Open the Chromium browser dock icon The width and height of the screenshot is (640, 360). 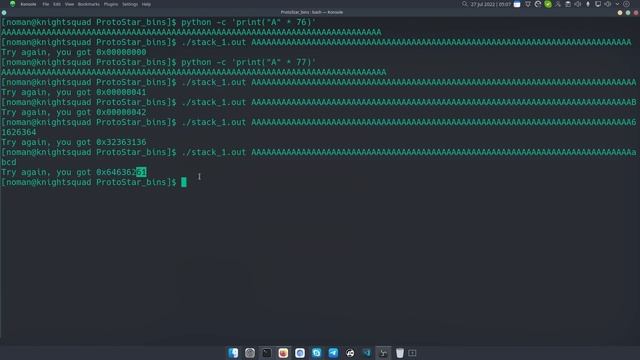(300, 353)
